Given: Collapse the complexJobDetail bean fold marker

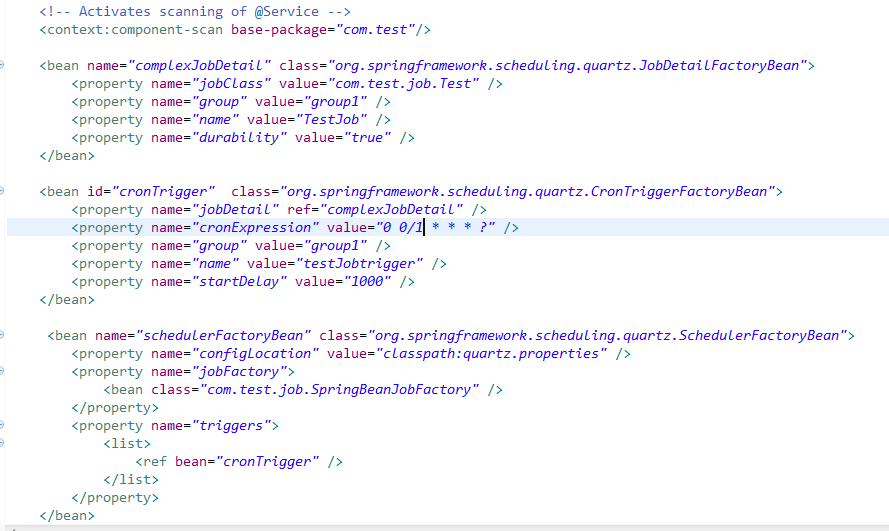Looking at the screenshot, I should (x=2, y=65).
